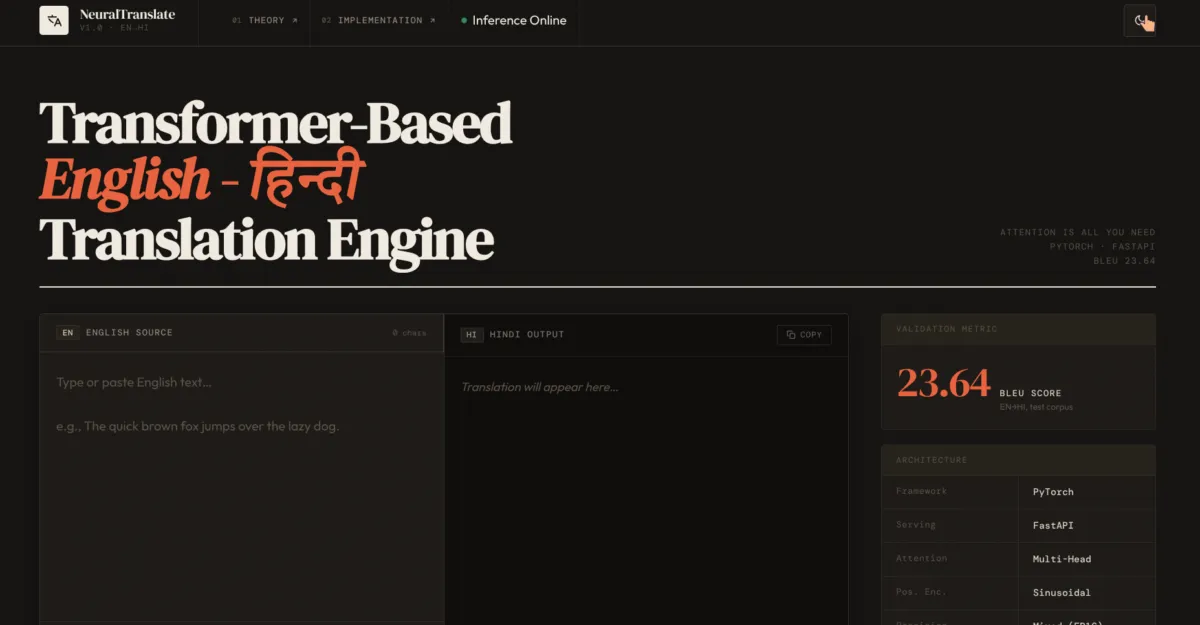Image resolution: width=1200 pixels, height=625 pixels.
Task: Click the Inference Online status indicator
Action: coord(514,20)
